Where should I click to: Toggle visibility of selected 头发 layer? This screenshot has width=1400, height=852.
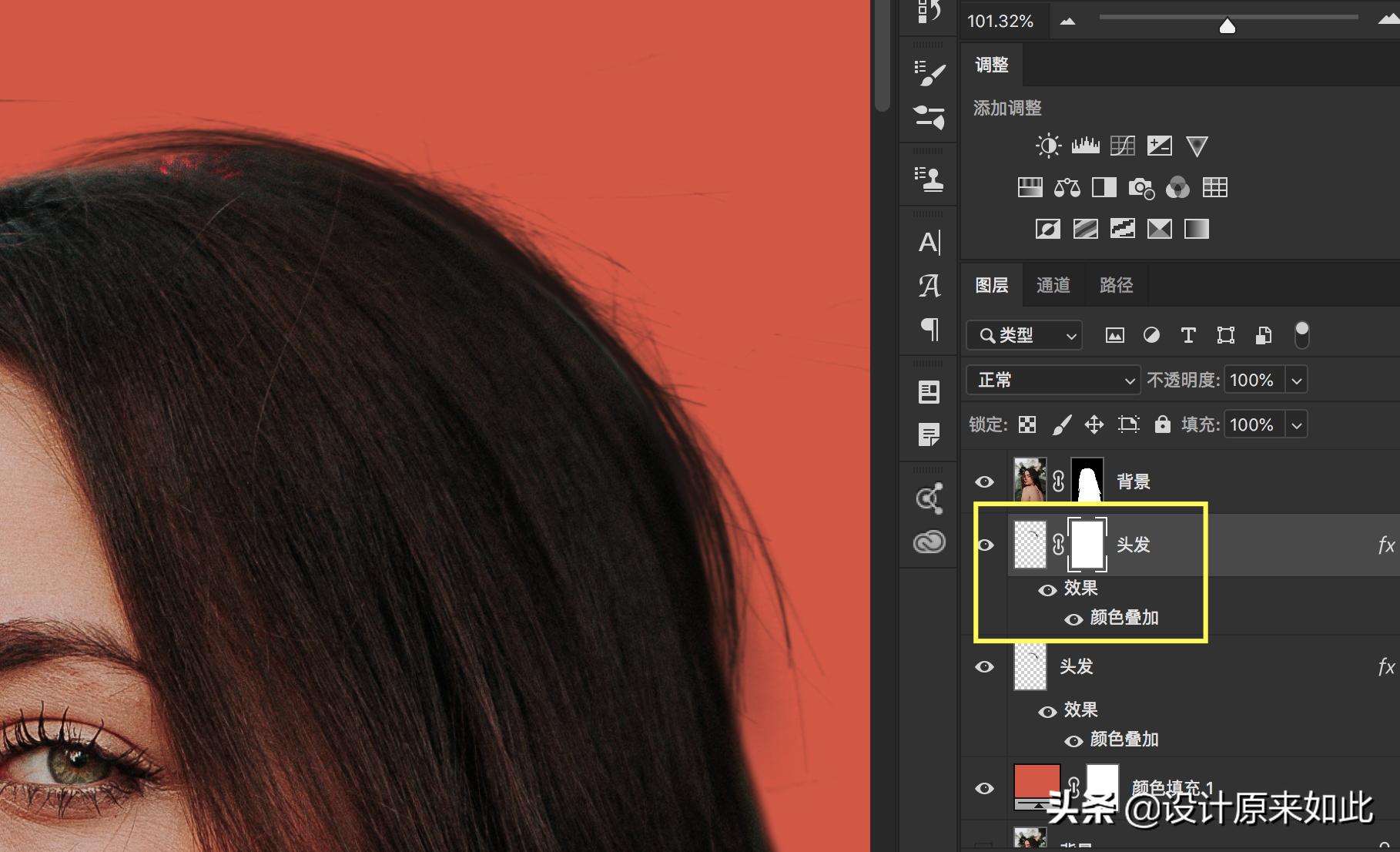coord(985,545)
